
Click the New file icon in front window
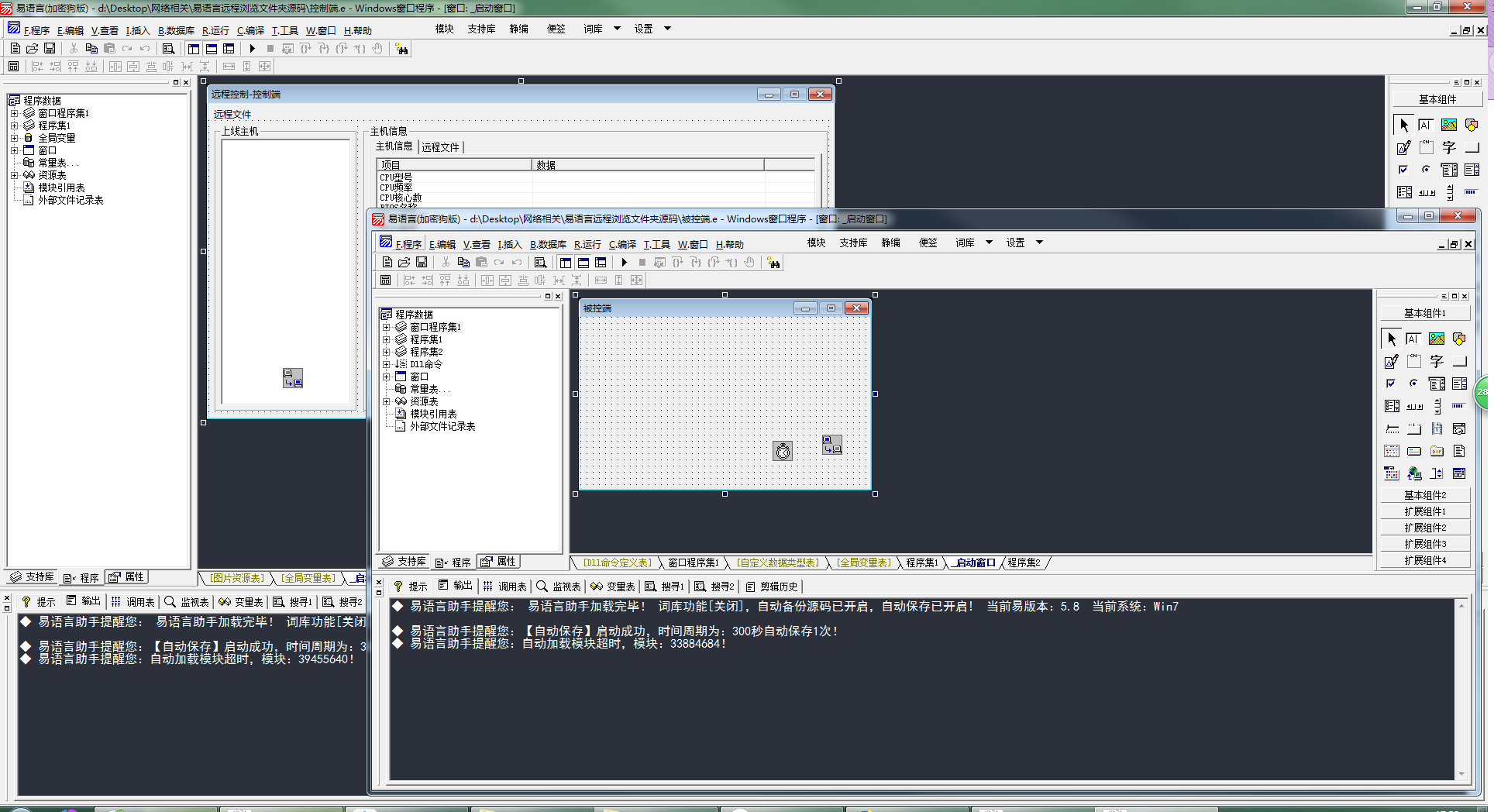point(387,263)
